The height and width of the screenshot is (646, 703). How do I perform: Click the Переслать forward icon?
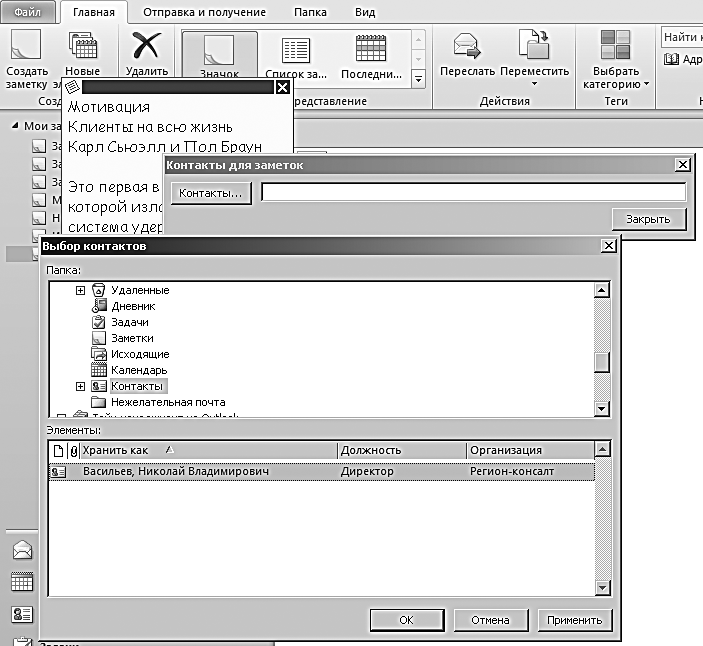[466, 46]
